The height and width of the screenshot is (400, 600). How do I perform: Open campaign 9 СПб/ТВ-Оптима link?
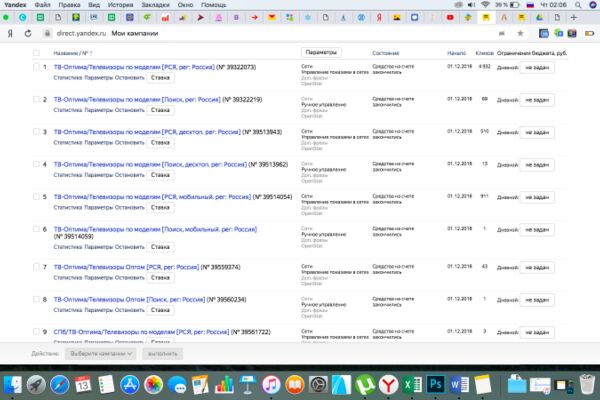[x=141, y=332]
